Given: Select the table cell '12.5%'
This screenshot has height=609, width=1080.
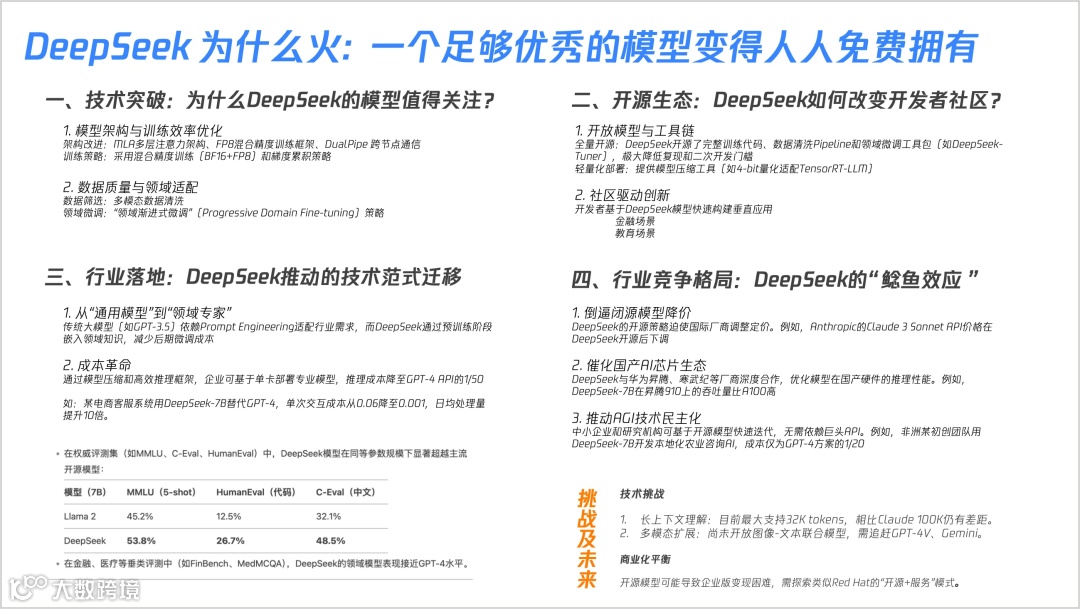Looking at the screenshot, I should tap(229, 516).
